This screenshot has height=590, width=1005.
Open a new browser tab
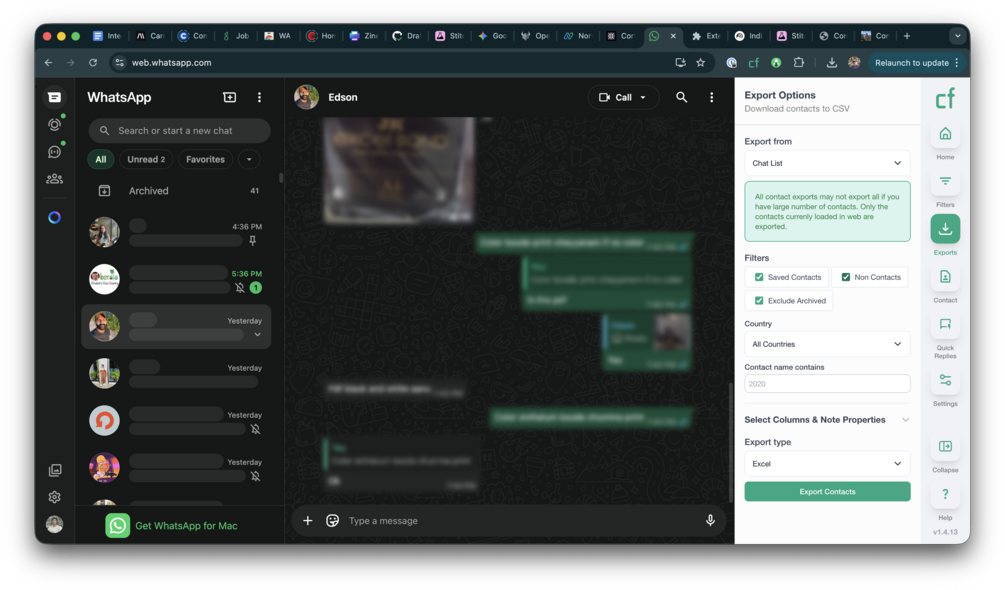[907, 36]
